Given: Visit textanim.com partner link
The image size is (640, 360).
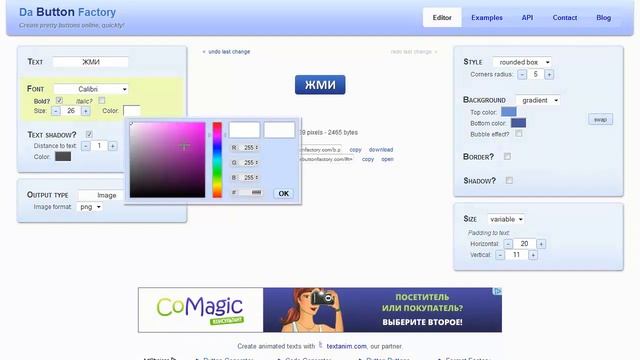Looking at the screenshot, I should (x=347, y=346).
